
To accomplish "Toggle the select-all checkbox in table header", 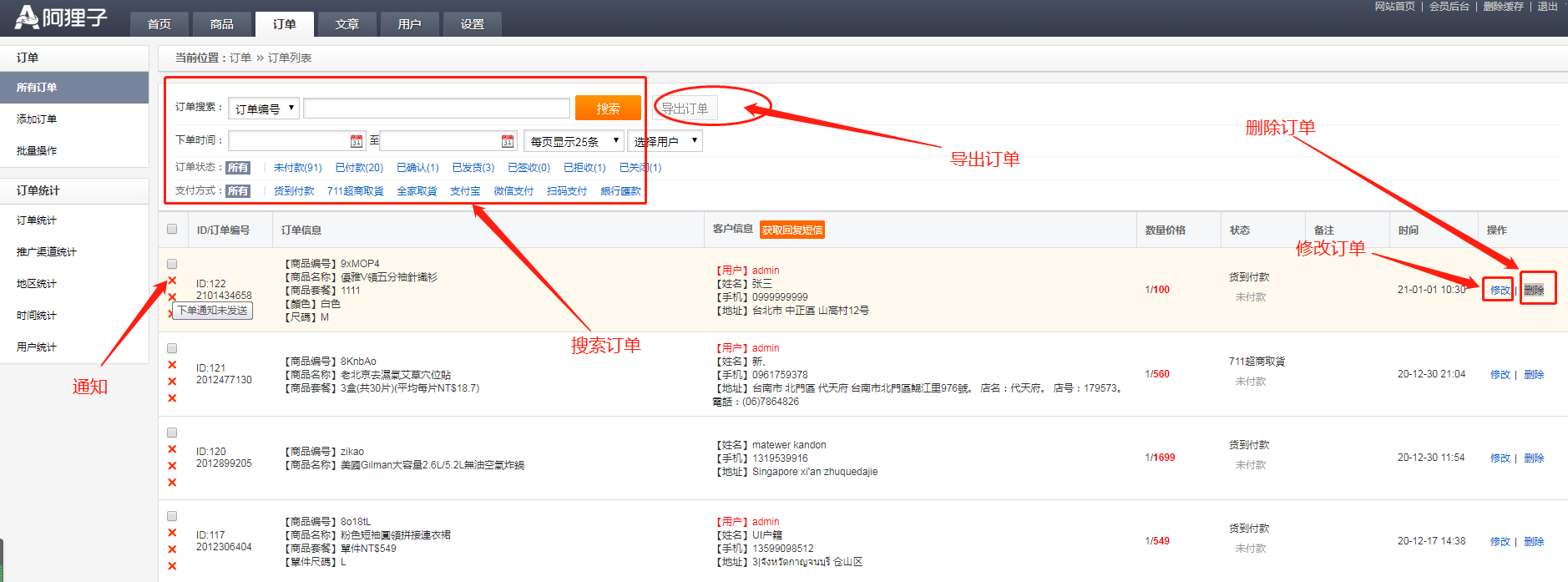I will click(x=172, y=229).
